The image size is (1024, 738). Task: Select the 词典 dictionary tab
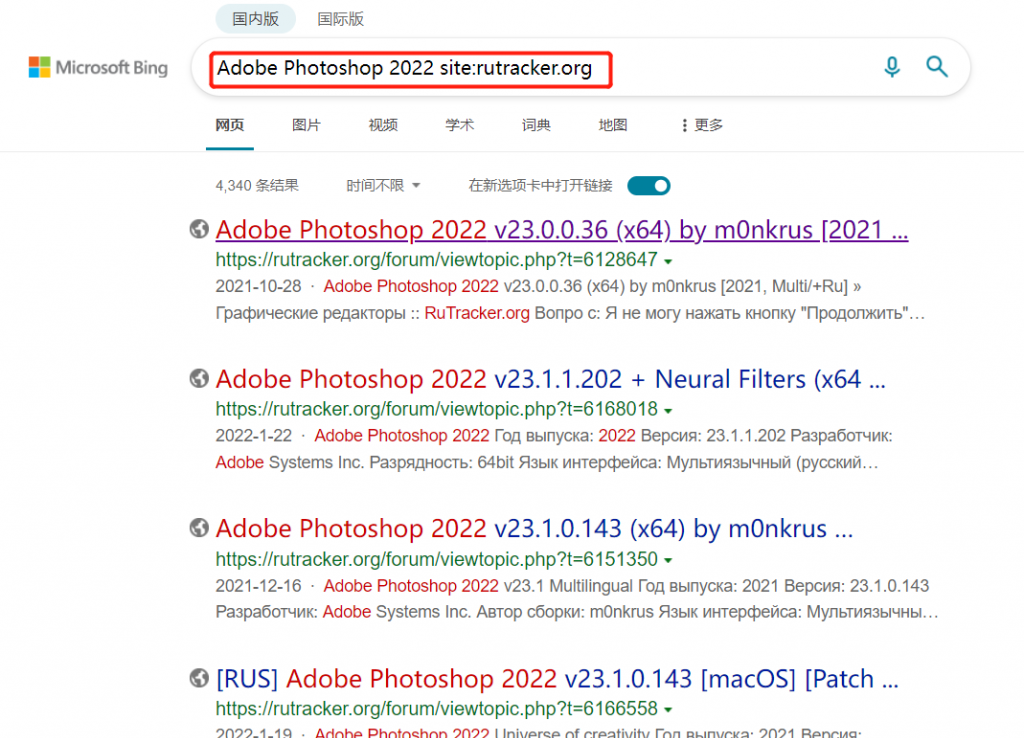pyautogui.click(x=536, y=125)
